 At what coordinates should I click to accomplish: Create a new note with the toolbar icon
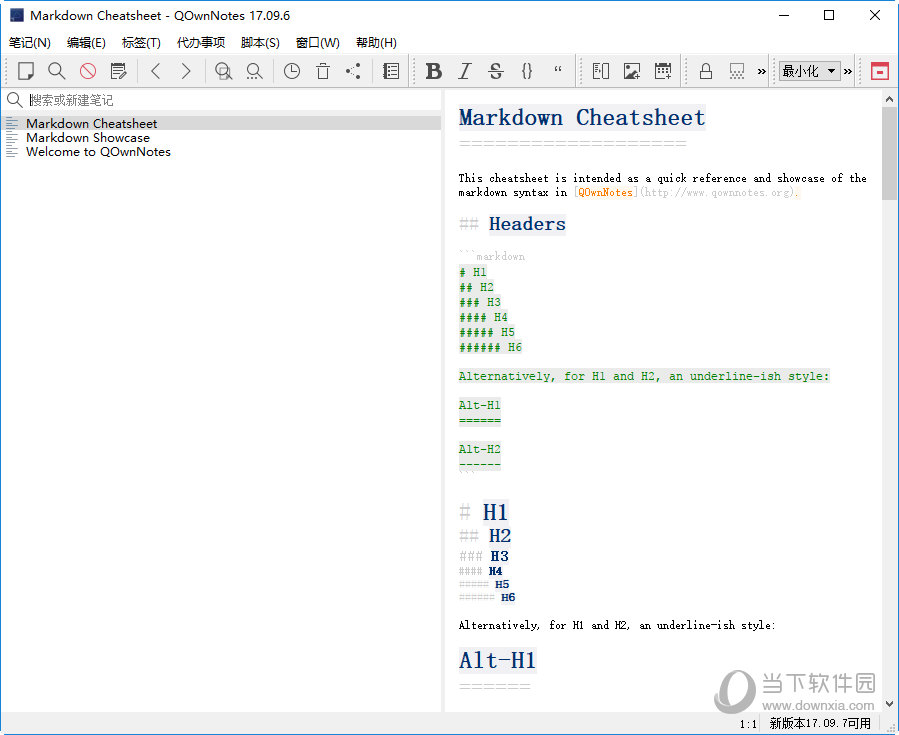click(x=26, y=71)
